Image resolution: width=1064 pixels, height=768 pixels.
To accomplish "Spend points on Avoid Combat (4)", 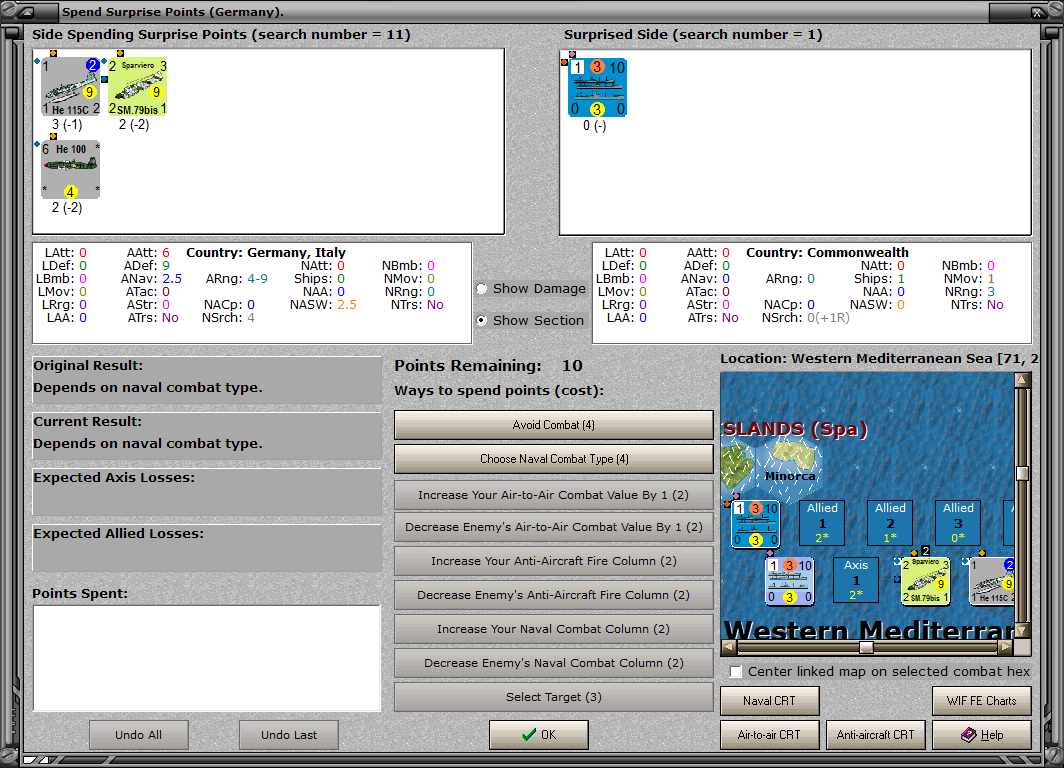I will [x=554, y=425].
